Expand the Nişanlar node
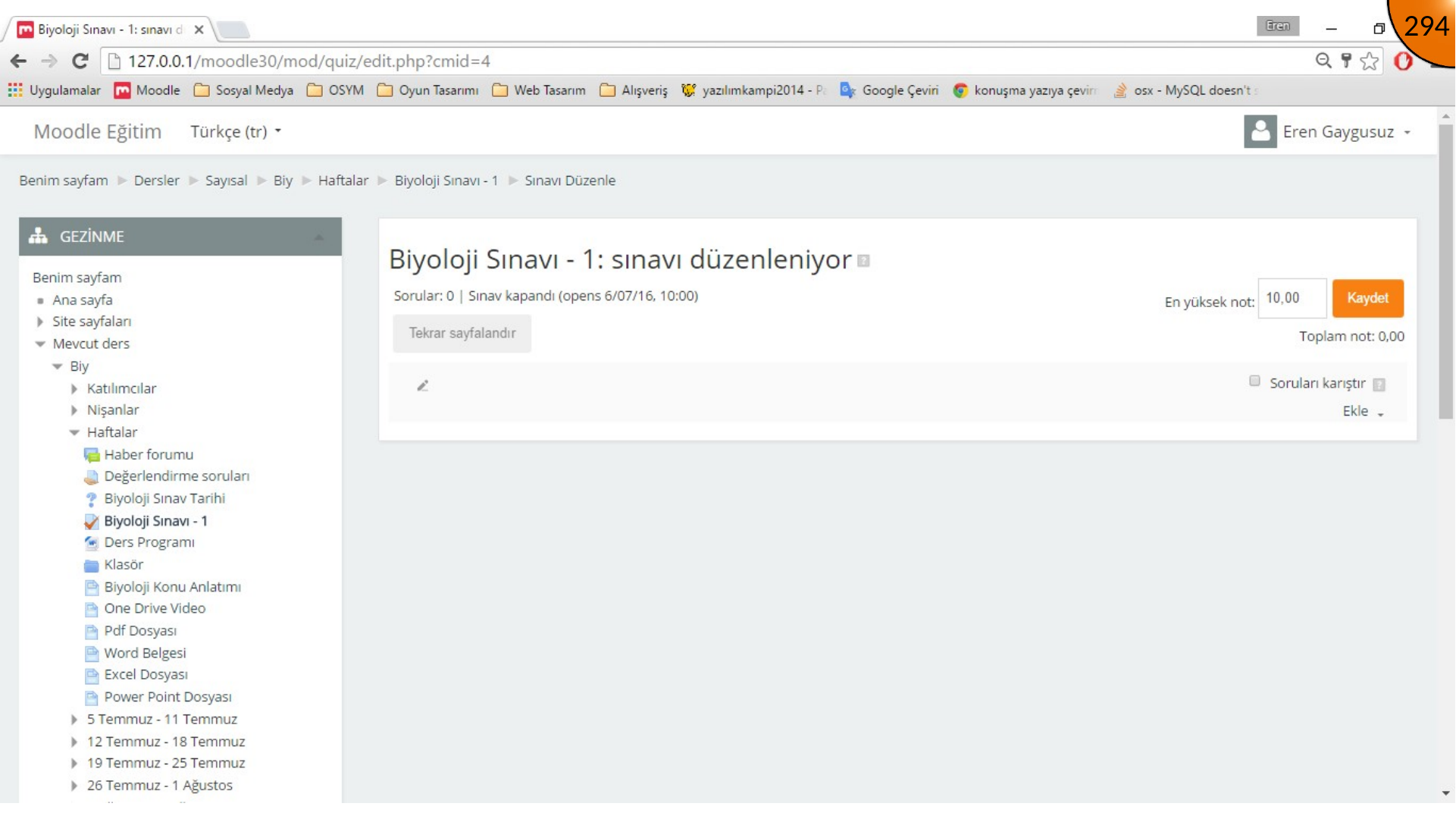1456x819 pixels. click(74, 410)
